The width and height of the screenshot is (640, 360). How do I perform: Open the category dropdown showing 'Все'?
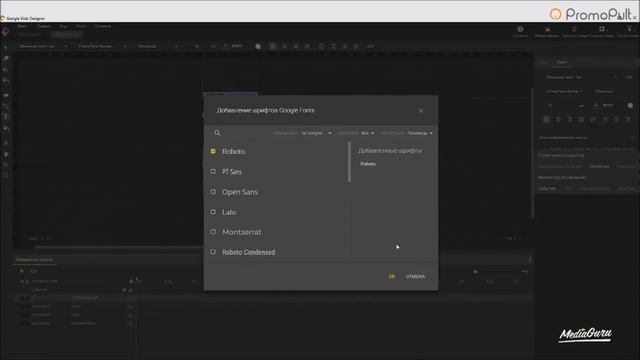367,133
